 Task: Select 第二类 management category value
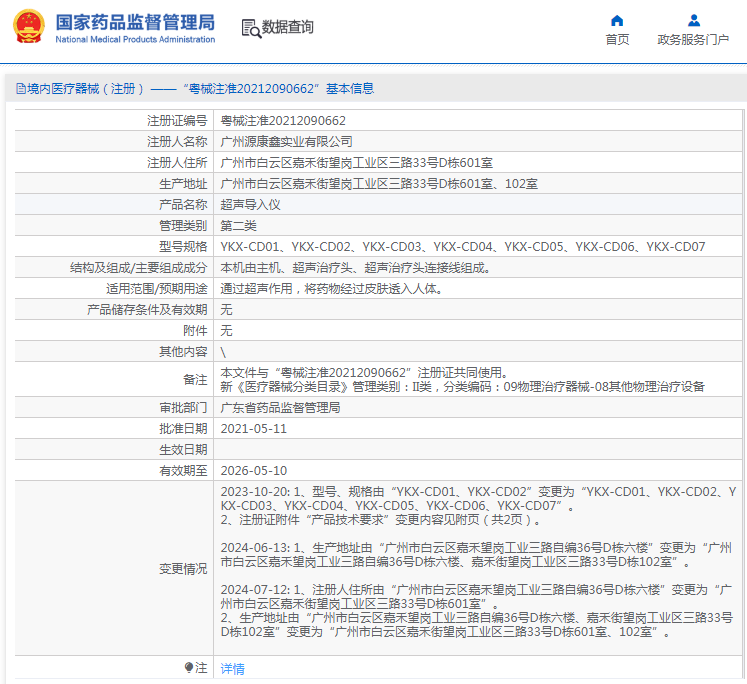pos(238,226)
